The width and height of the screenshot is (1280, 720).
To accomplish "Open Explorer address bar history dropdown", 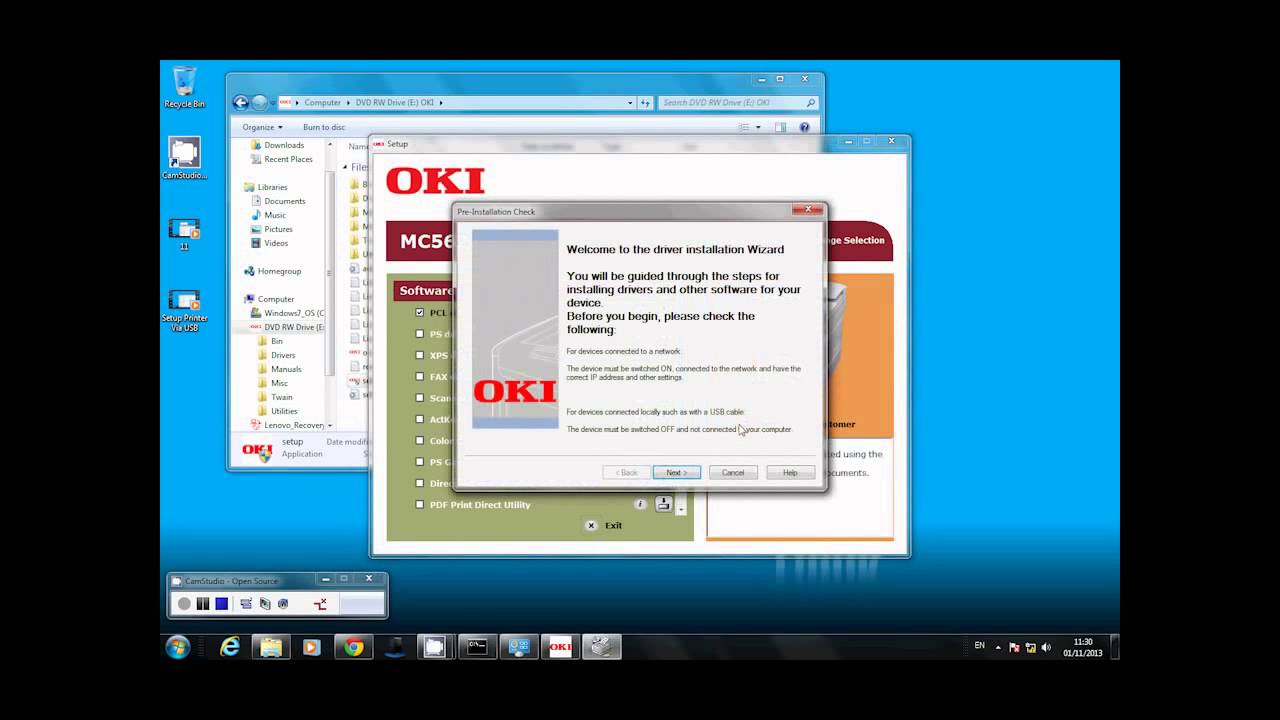I will (x=630, y=102).
